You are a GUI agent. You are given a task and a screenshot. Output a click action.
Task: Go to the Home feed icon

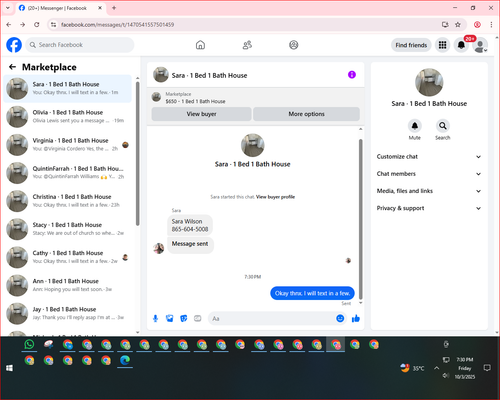(200, 45)
